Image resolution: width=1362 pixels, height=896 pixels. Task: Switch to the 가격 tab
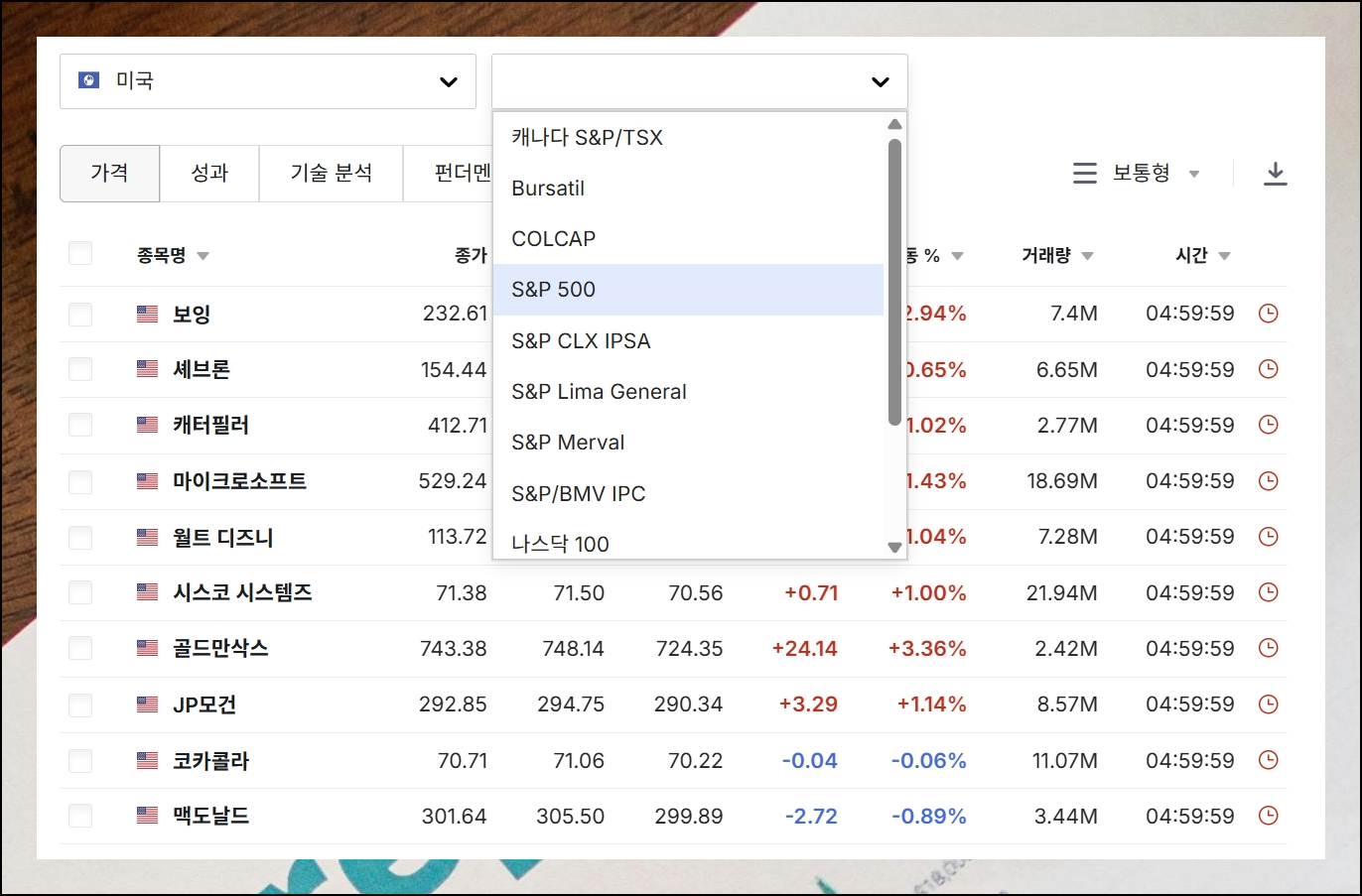pyautogui.click(x=109, y=174)
